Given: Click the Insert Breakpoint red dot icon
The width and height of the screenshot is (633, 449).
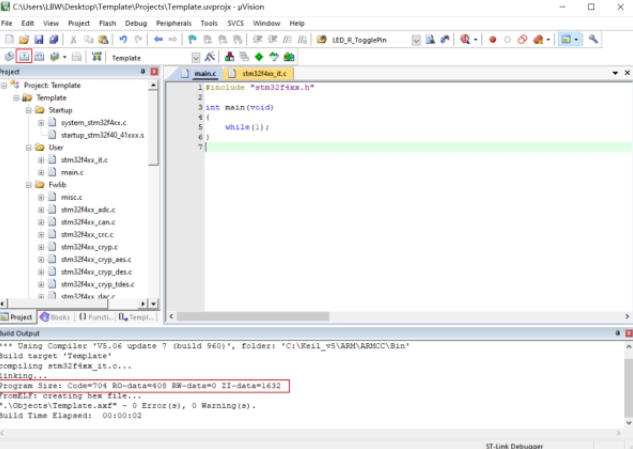Looking at the screenshot, I should pos(492,40).
